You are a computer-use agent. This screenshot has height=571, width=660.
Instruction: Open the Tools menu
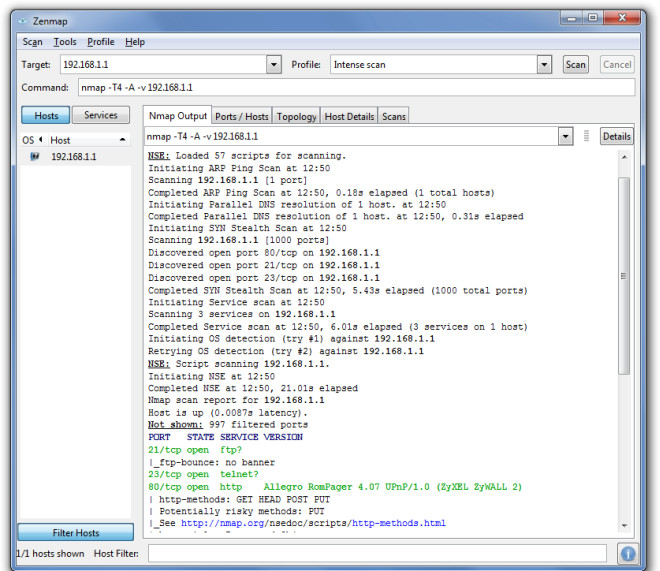tap(65, 42)
